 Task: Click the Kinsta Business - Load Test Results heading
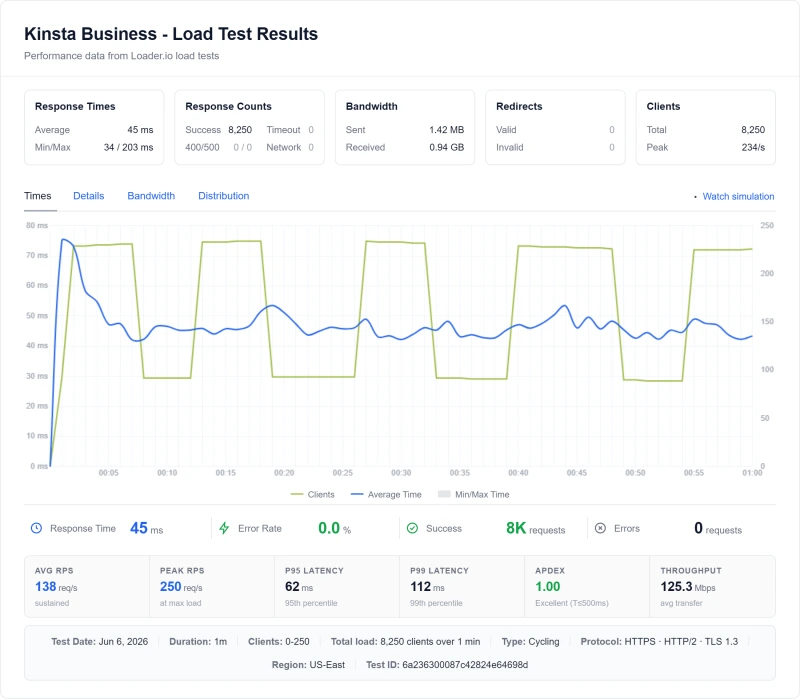tap(171, 34)
